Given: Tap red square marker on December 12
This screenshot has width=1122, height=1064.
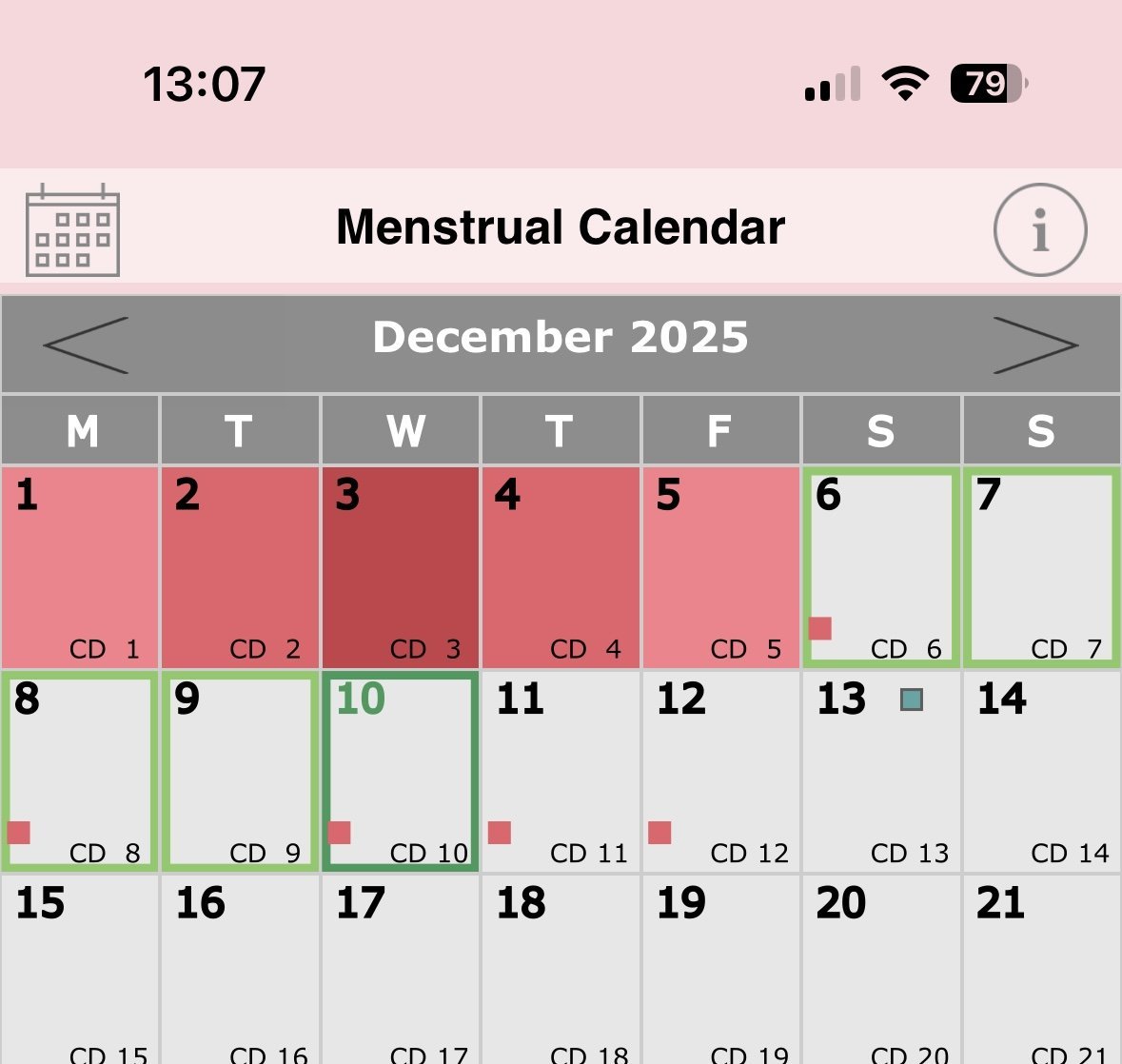Looking at the screenshot, I should click(659, 833).
